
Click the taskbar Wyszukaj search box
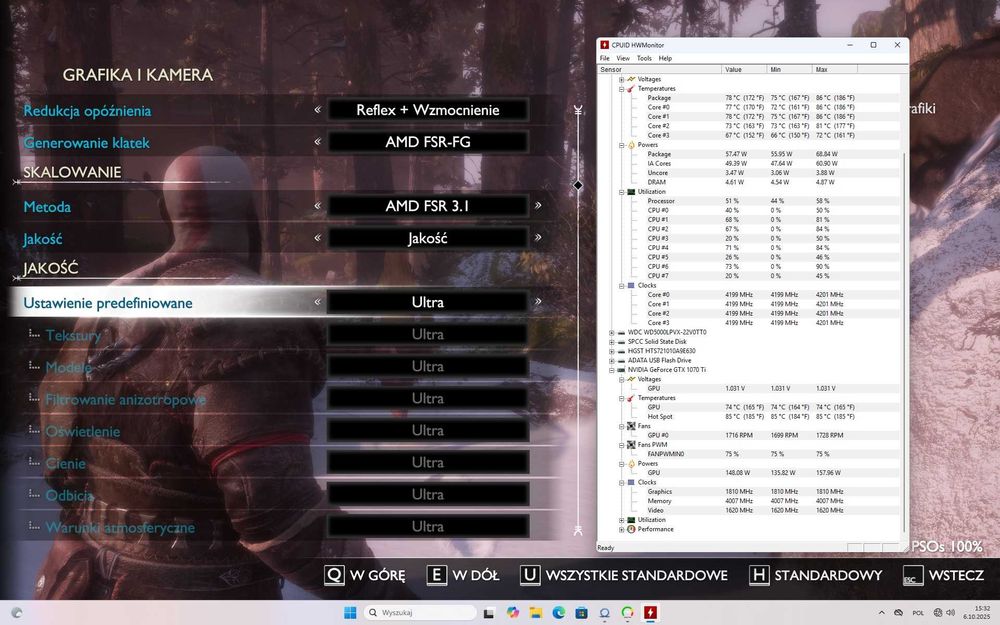tap(420, 612)
